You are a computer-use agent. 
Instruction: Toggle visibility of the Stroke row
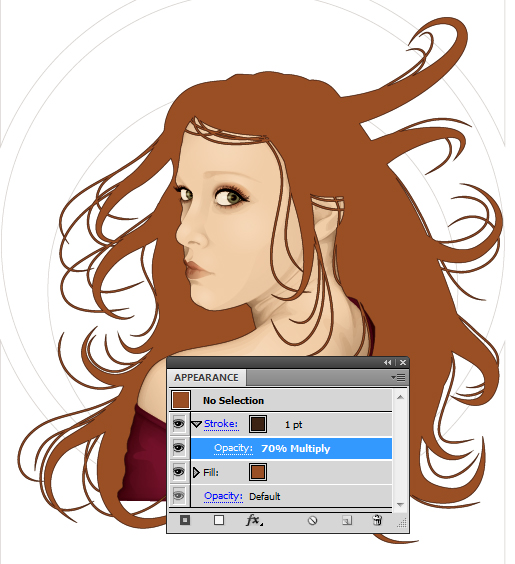pyautogui.click(x=179, y=424)
